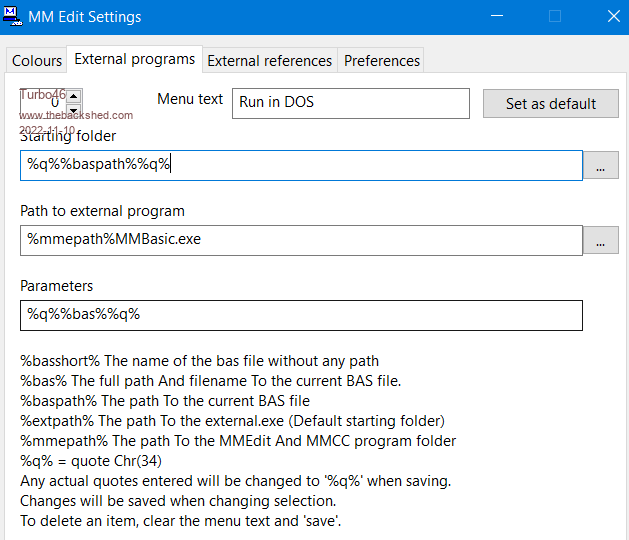Click the Starting folder label

[x=68, y=136]
